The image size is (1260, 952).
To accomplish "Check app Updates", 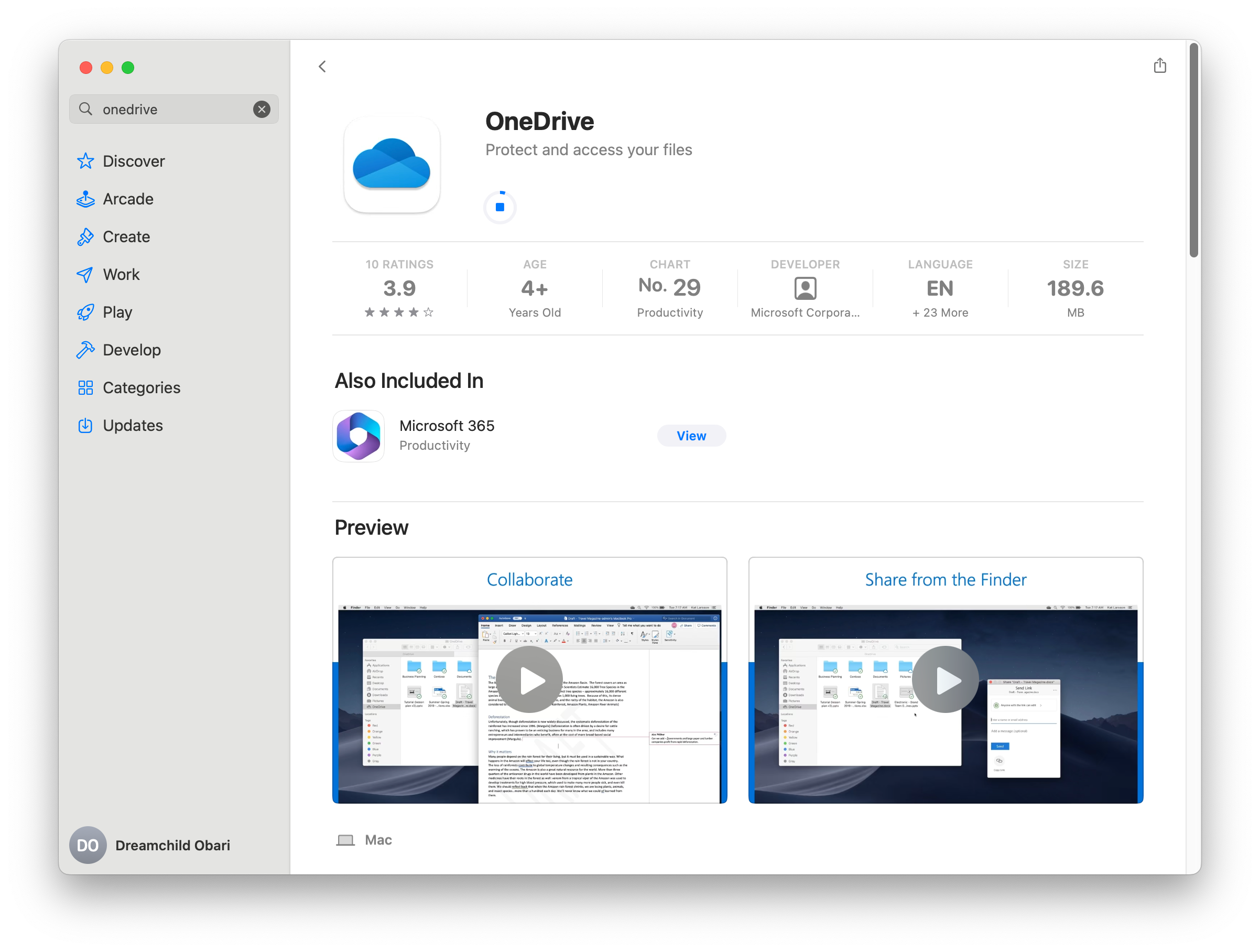I will point(132,425).
